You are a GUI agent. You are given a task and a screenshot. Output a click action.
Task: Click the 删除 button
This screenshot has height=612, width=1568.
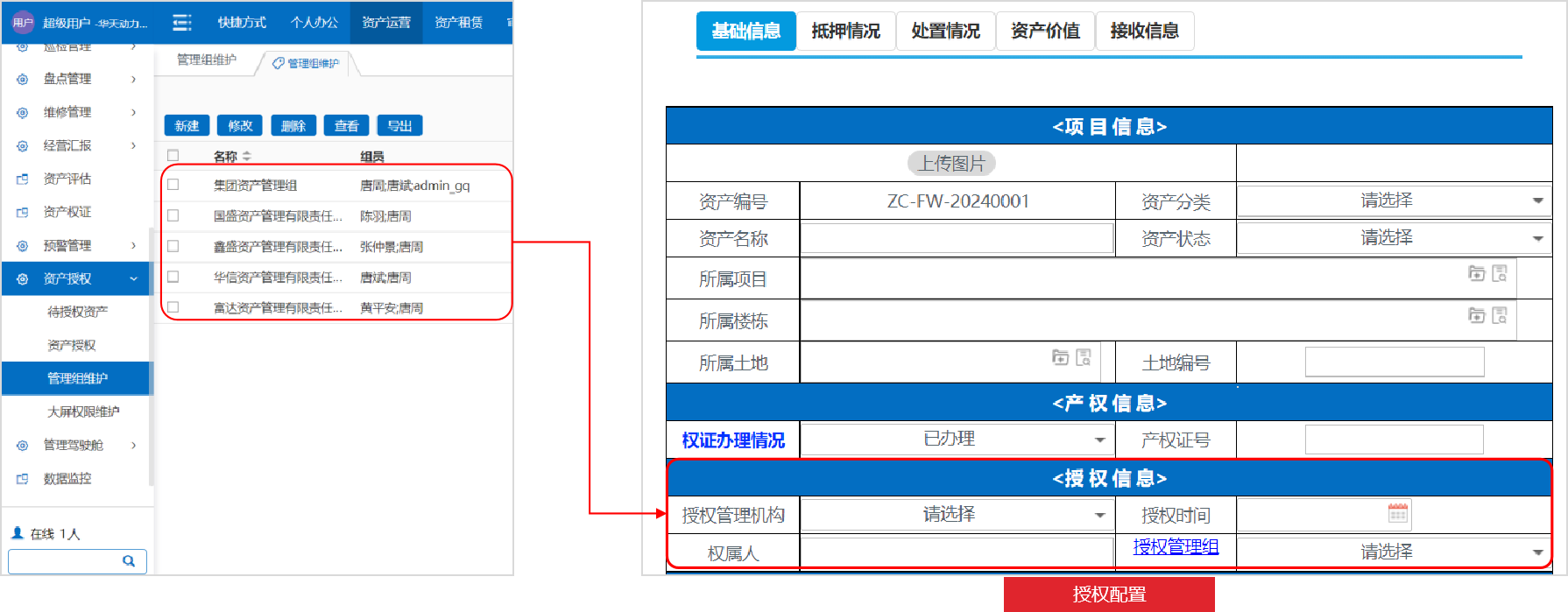coord(293,125)
